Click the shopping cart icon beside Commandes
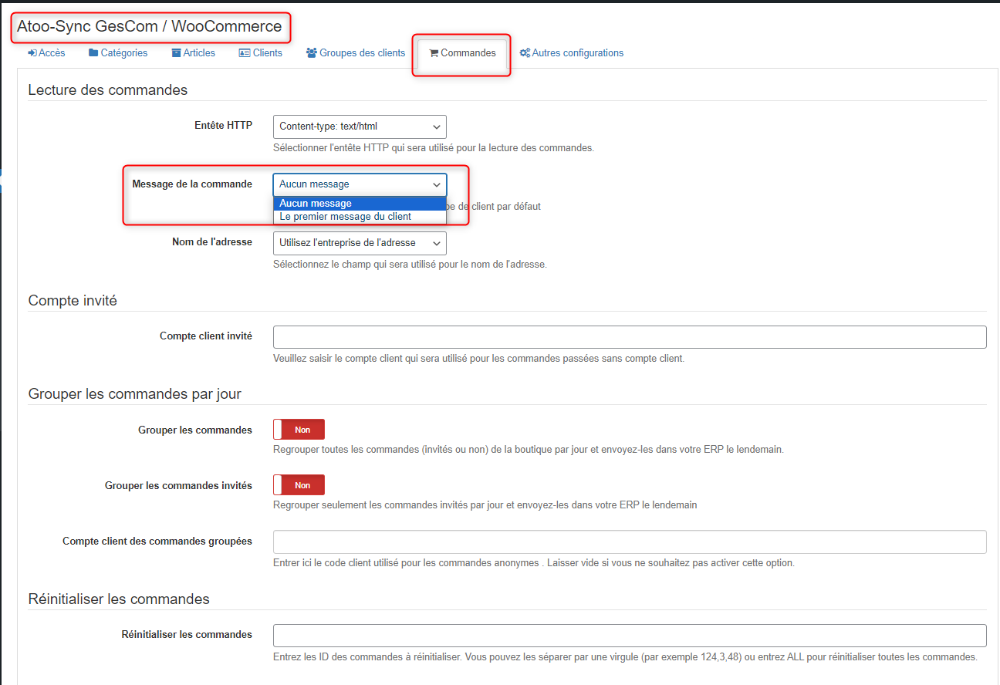 434,53
